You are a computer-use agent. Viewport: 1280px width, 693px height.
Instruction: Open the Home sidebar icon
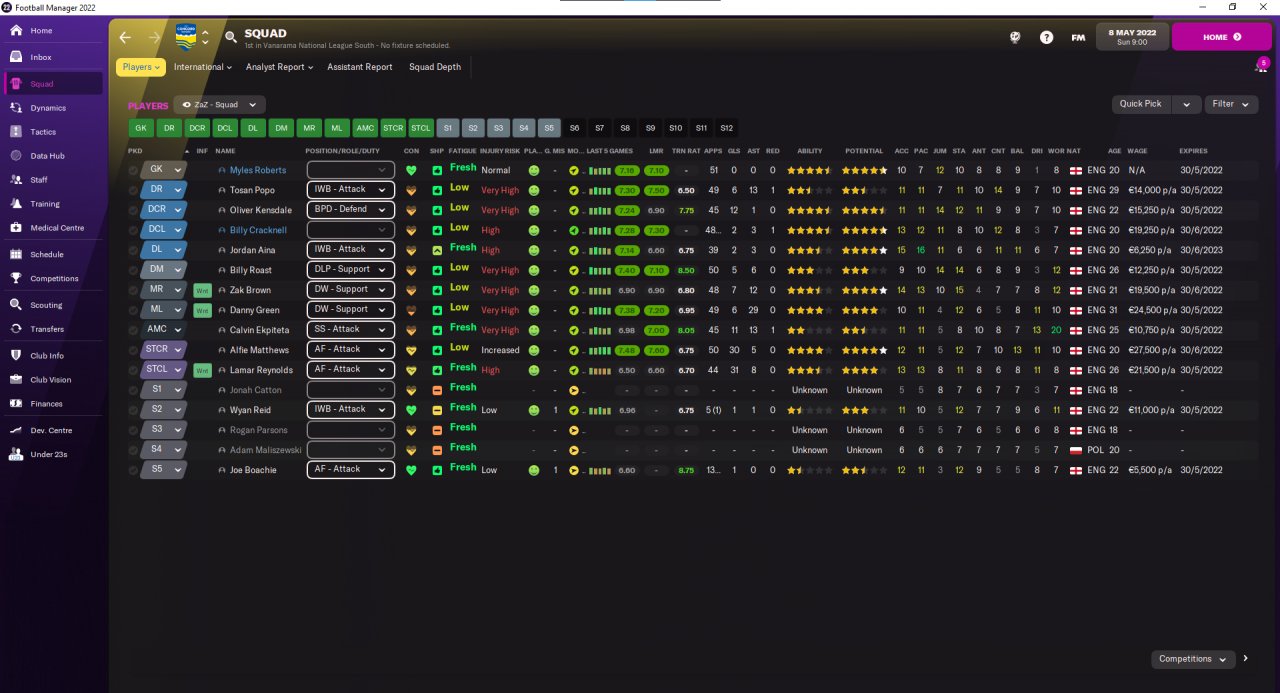tap(17, 31)
